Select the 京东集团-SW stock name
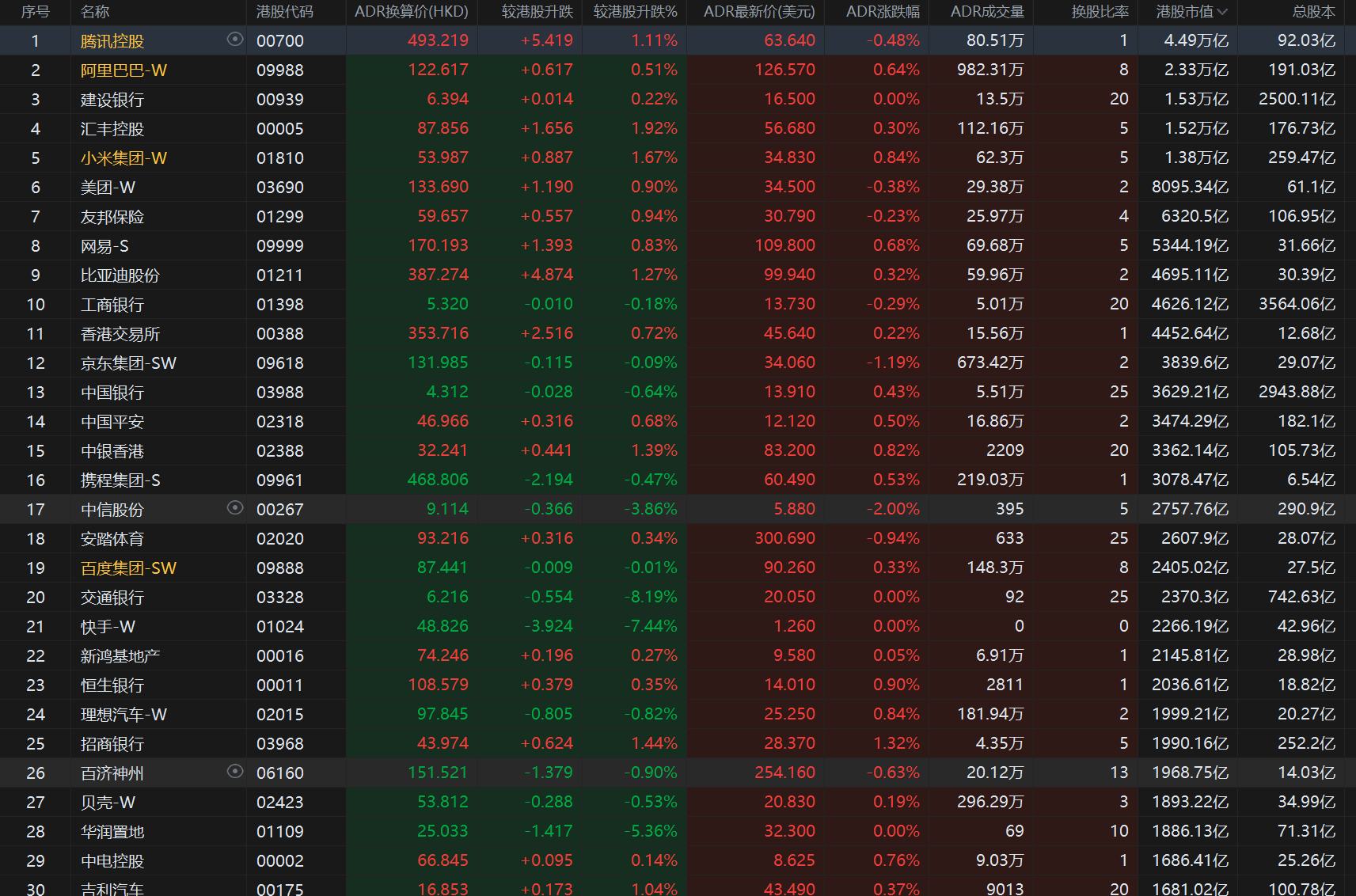The image size is (1356, 896). [x=129, y=363]
